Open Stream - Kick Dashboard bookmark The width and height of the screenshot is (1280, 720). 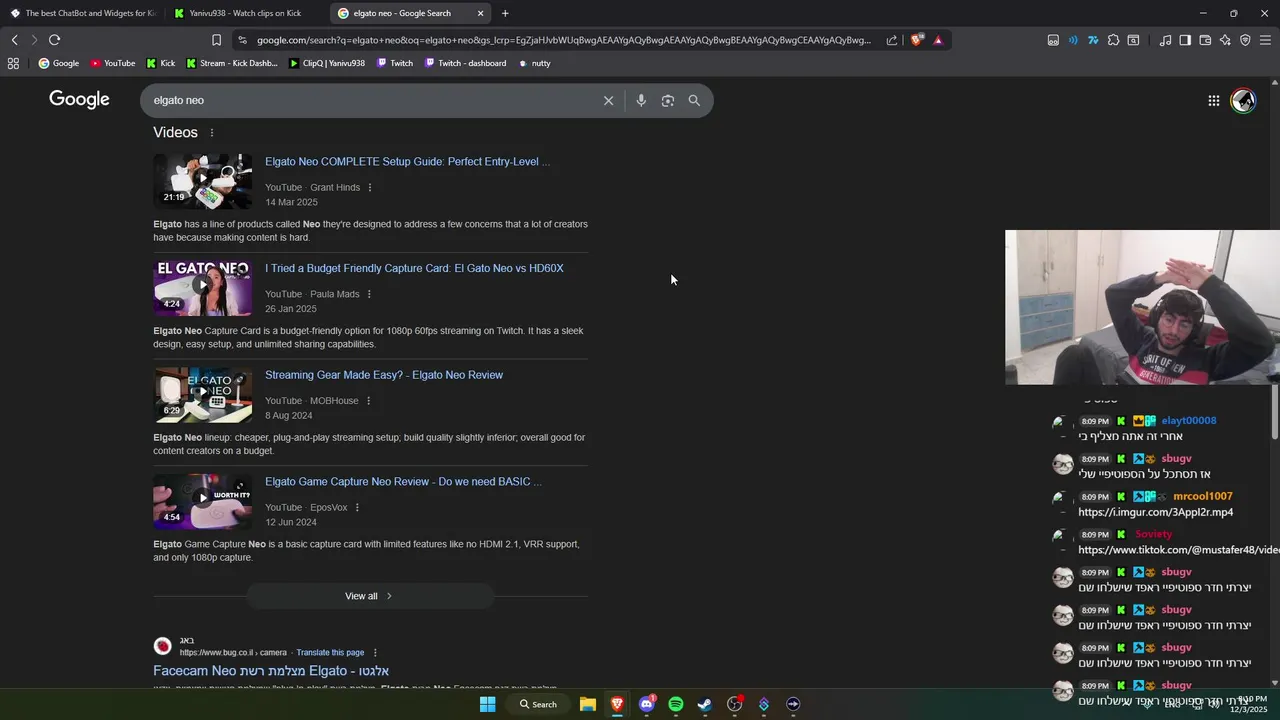point(232,63)
